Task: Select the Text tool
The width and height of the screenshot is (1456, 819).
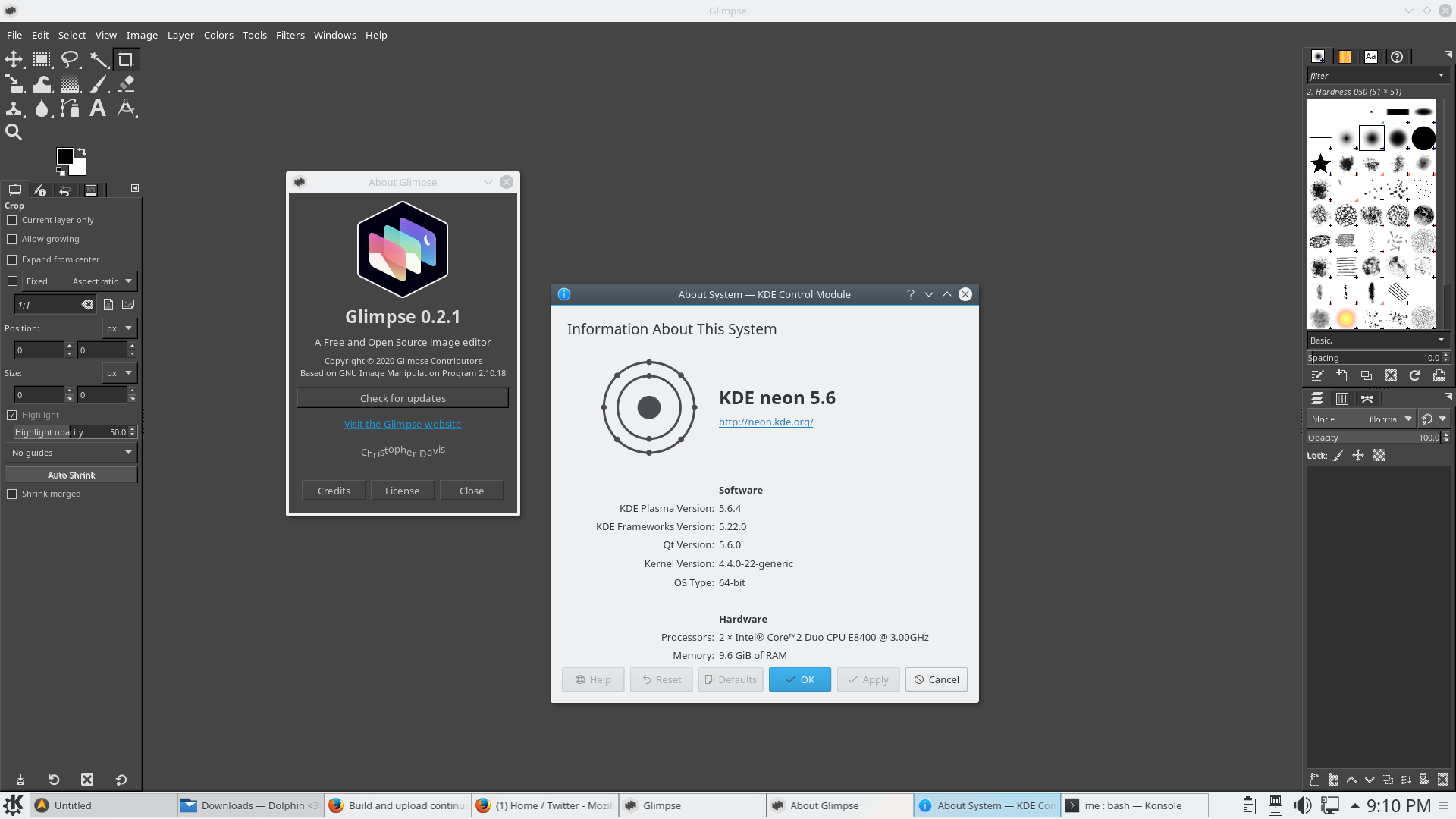Action: pyautogui.click(x=98, y=108)
